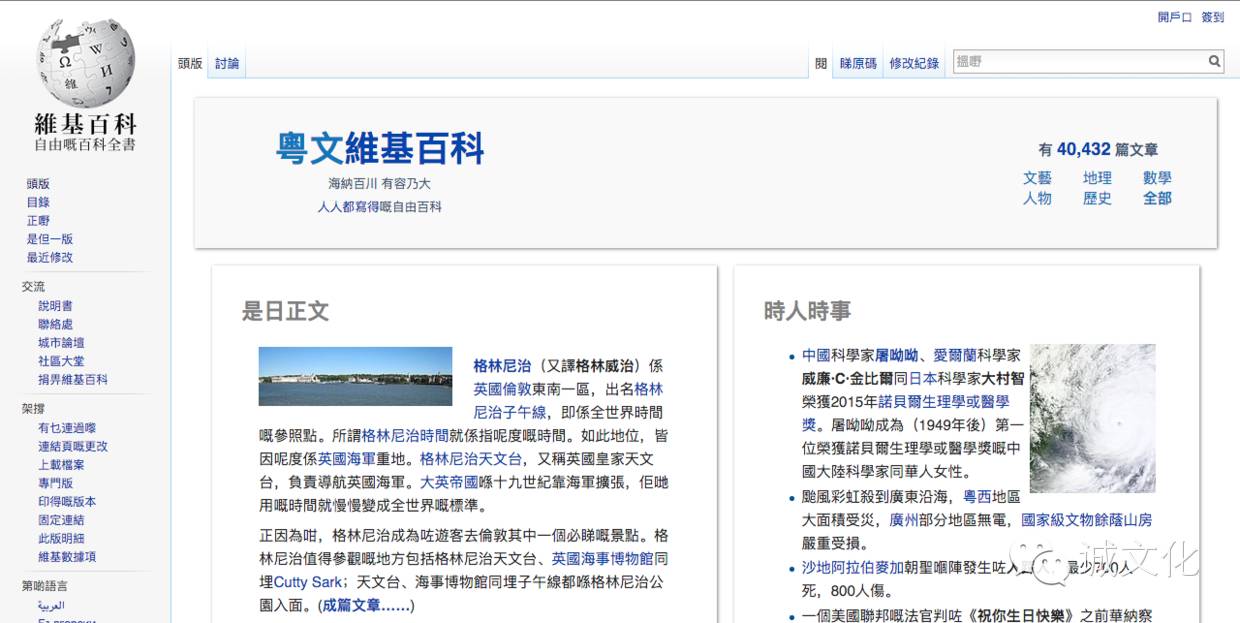Click 愛爾蘭 link in news
This screenshot has width=1240, height=623.
click(x=955, y=355)
